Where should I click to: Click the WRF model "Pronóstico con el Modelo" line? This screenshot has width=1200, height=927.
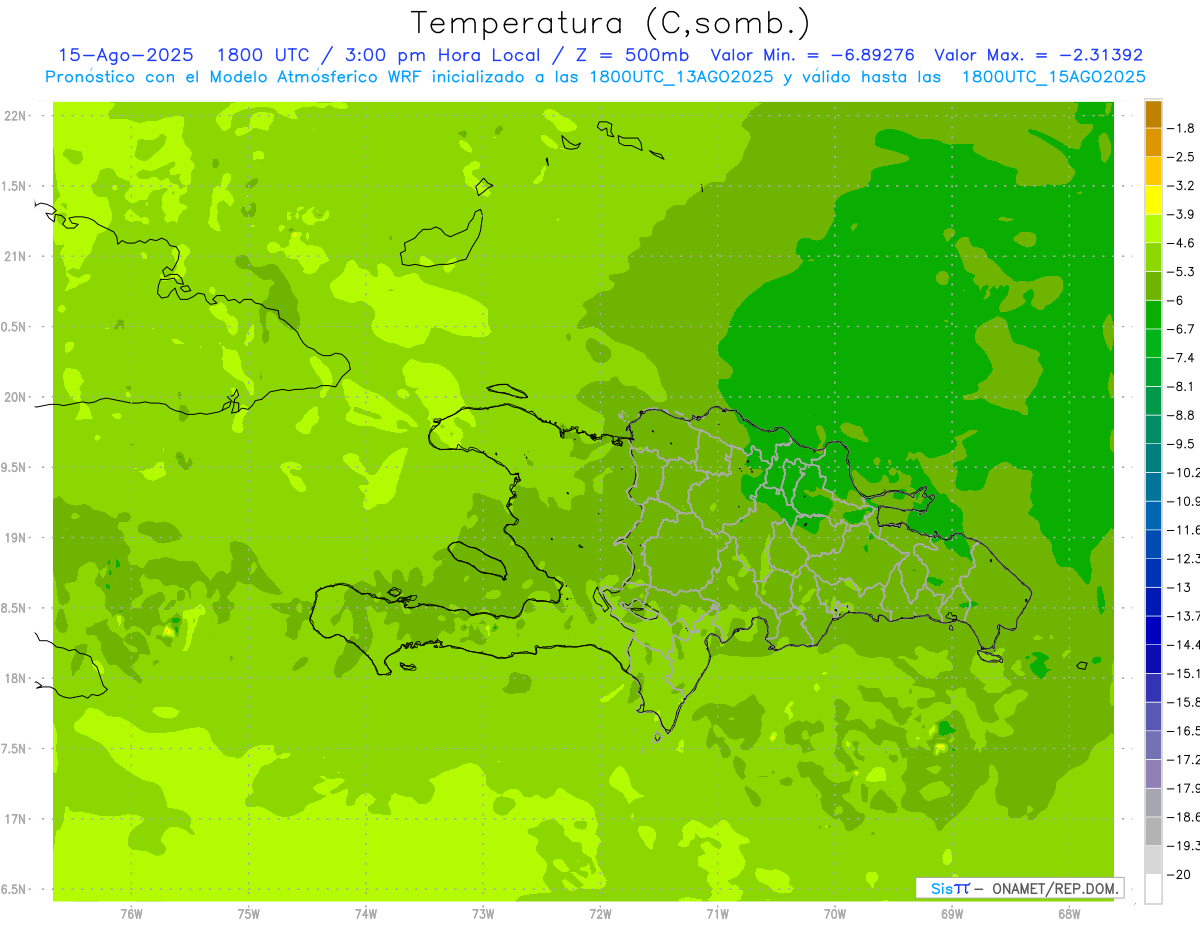(595, 77)
